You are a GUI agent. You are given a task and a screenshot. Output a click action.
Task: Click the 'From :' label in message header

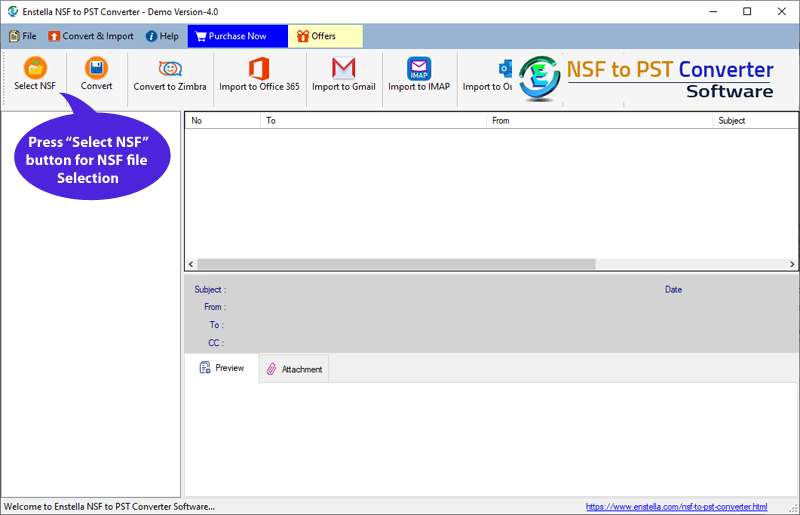pos(215,307)
